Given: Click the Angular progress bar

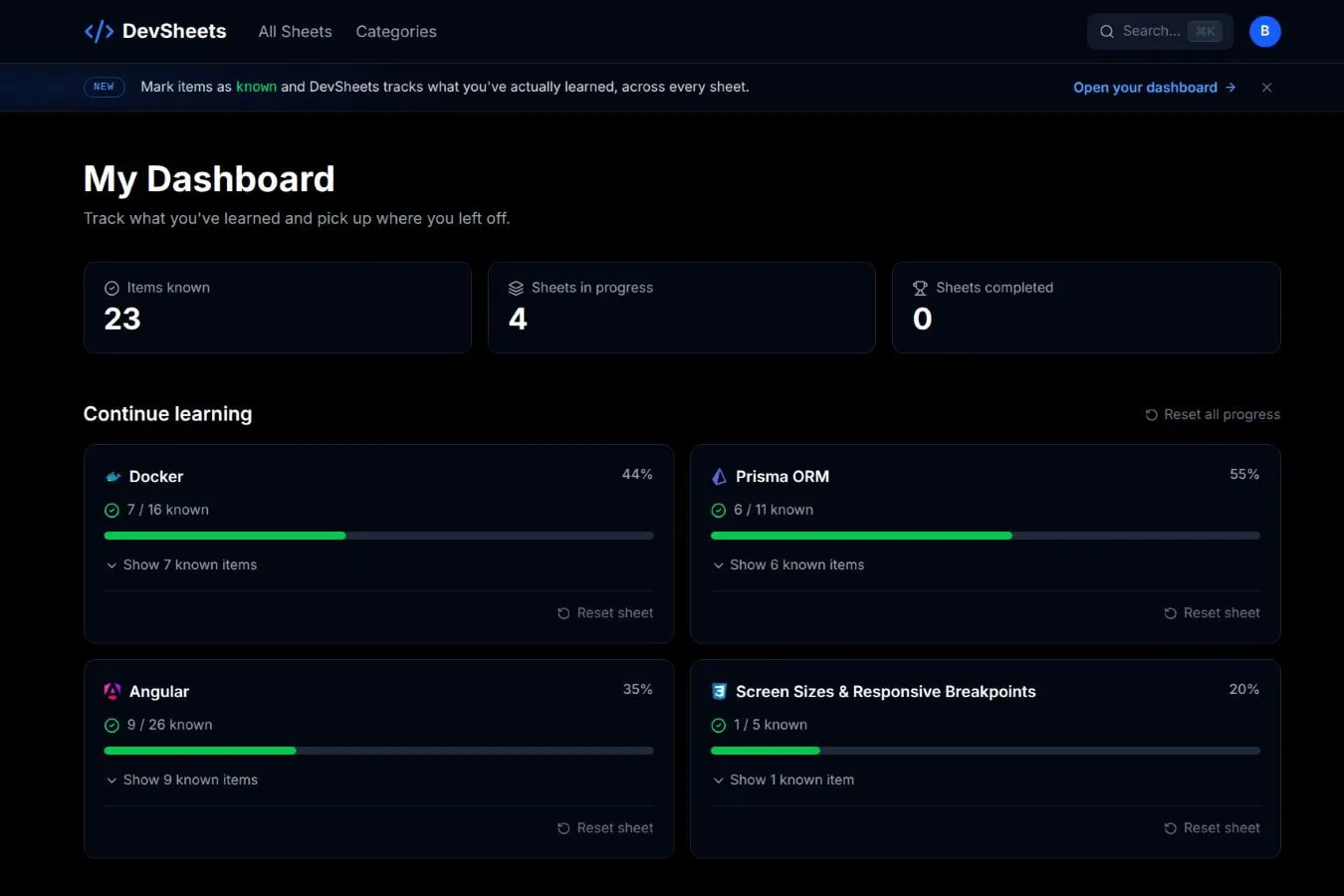Looking at the screenshot, I should [x=378, y=751].
